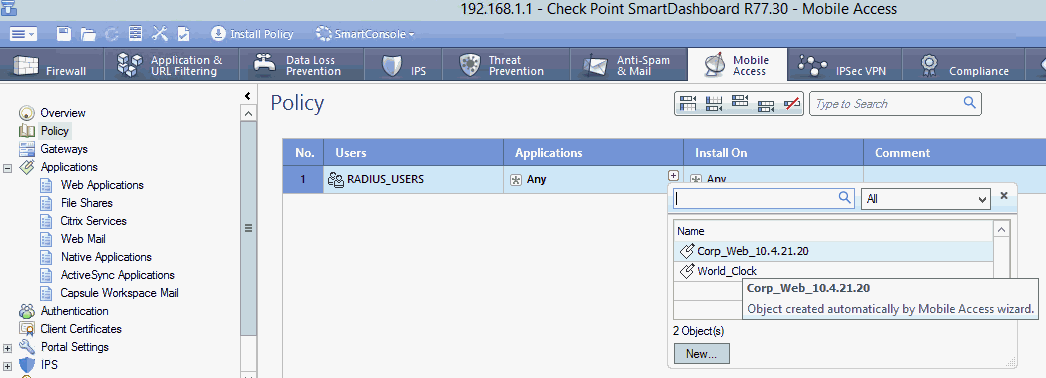1046x378 pixels.
Task: Select Policy in navigation tree
Action: click(54, 131)
